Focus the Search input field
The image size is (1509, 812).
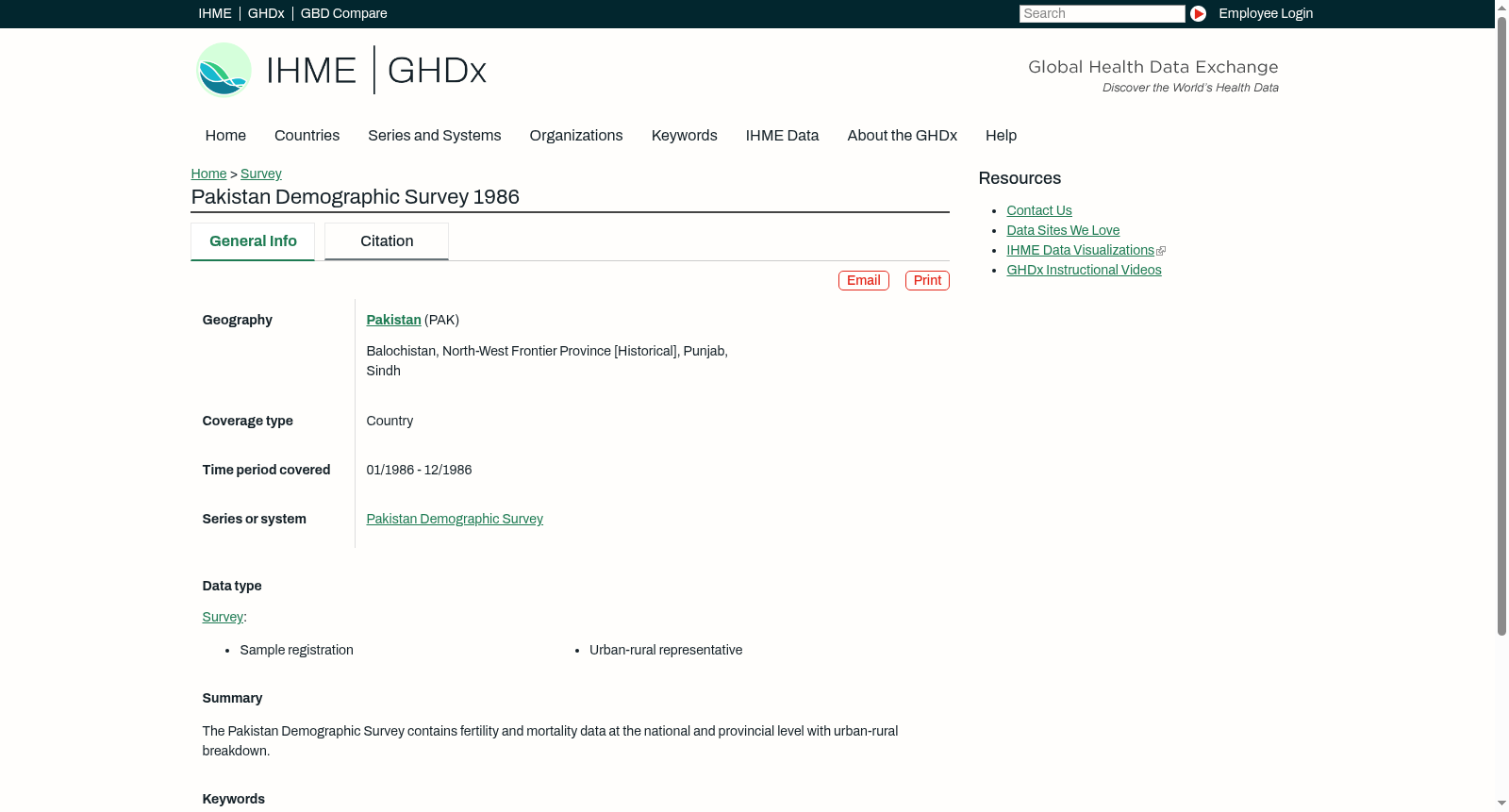coord(1102,13)
